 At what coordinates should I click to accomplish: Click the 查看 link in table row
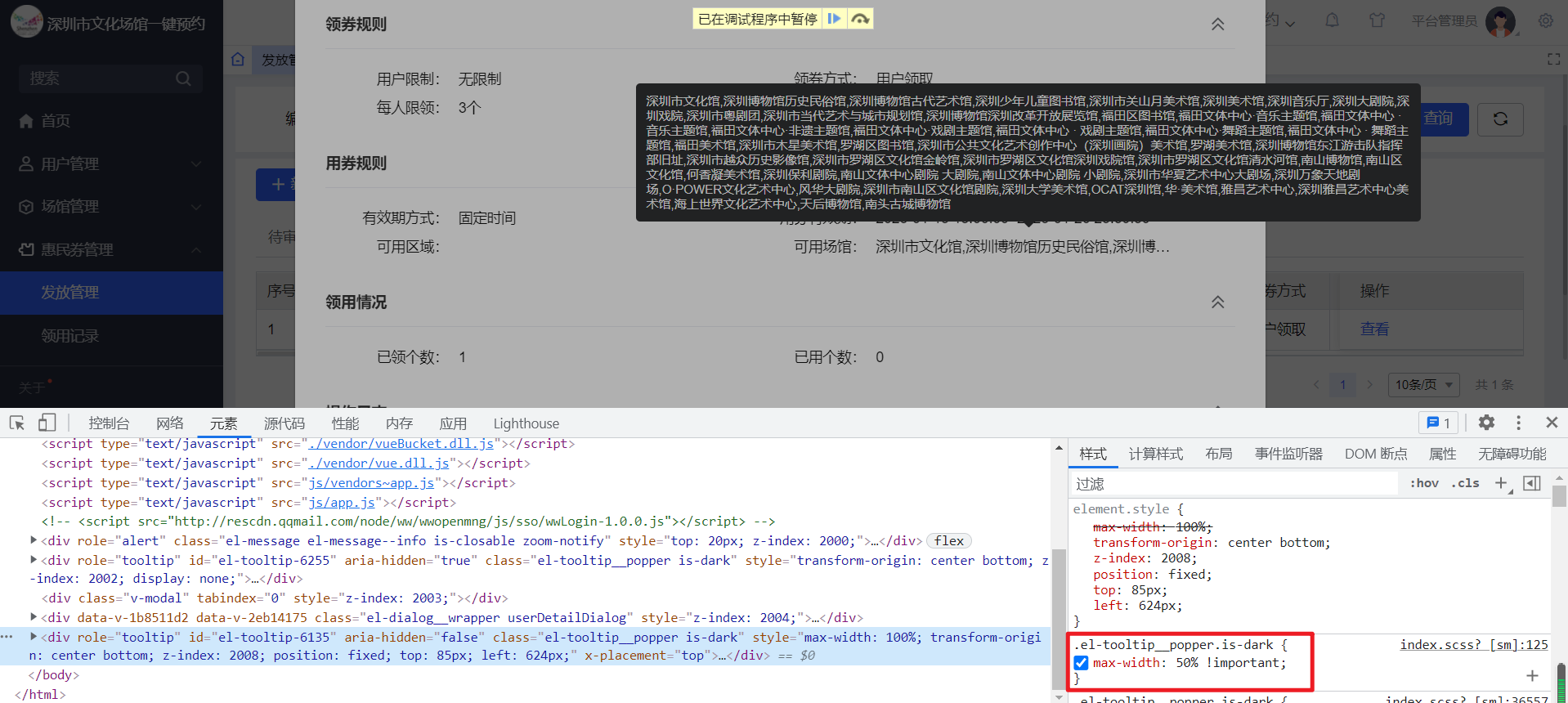pyautogui.click(x=1374, y=329)
